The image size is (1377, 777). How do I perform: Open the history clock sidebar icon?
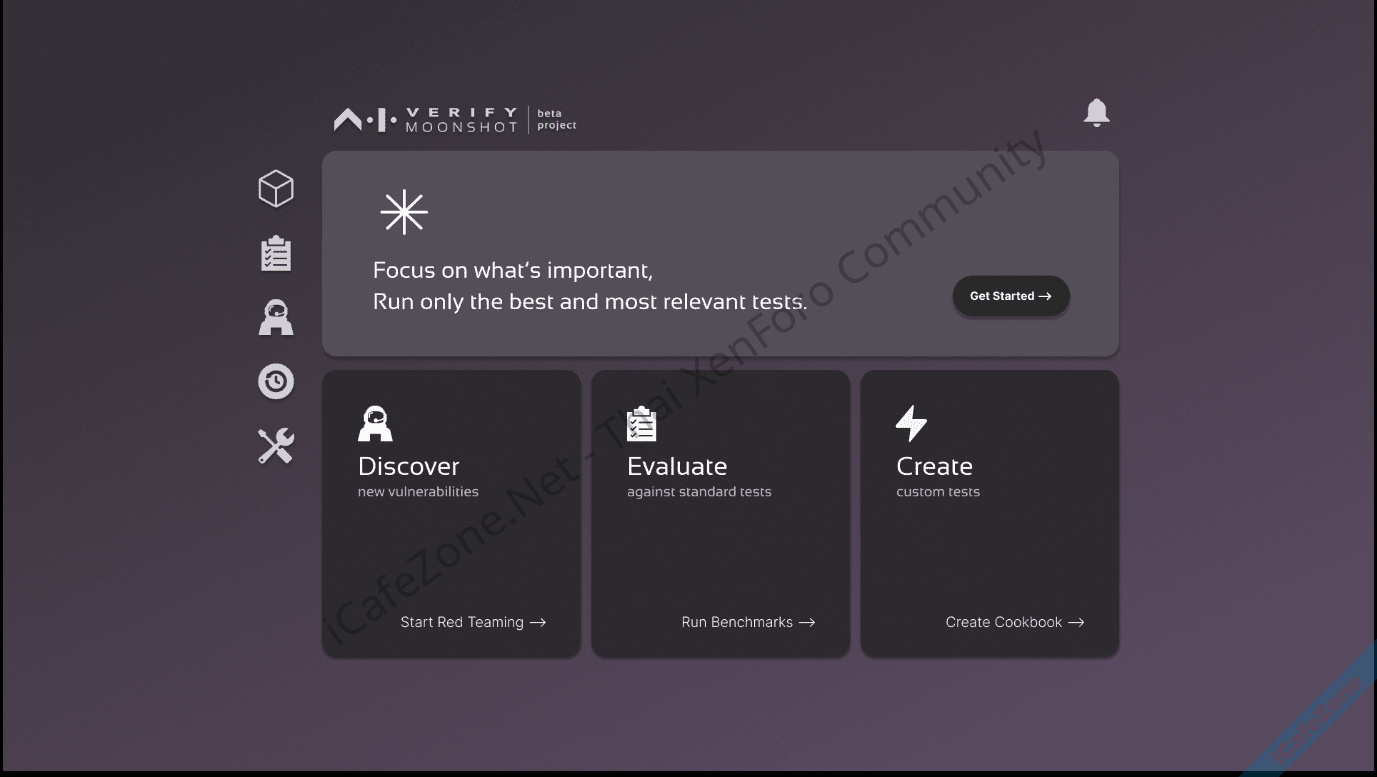pos(276,381)
